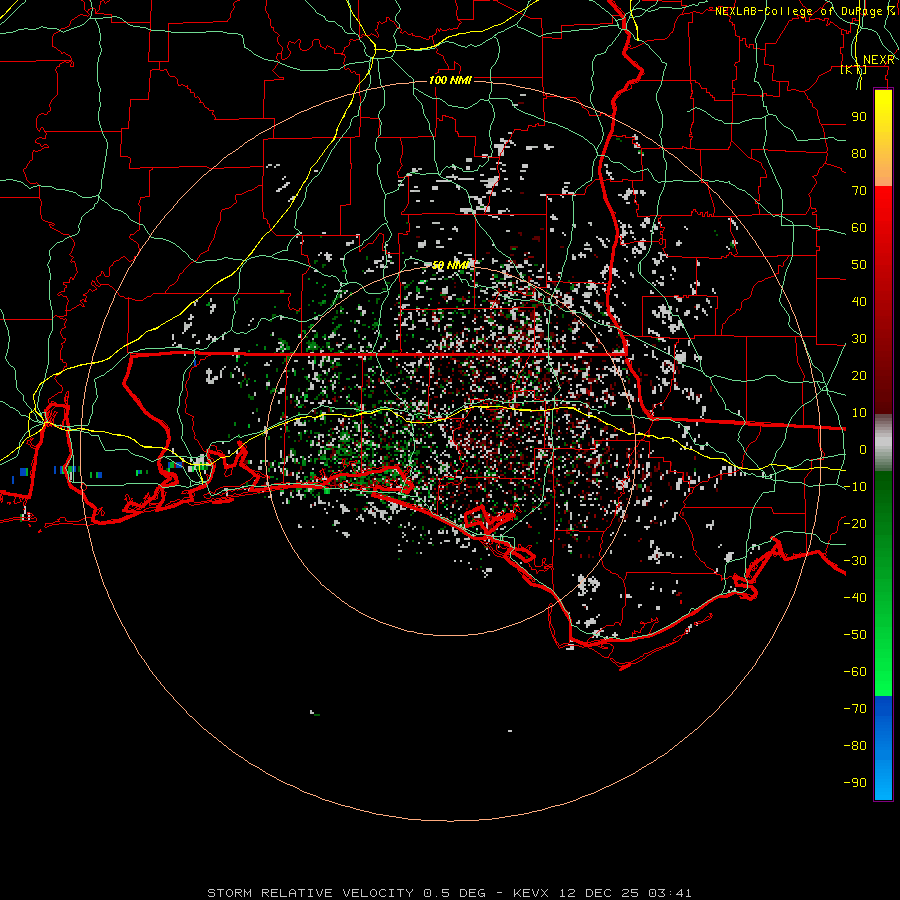Click the 50 label on the velocity scale

point(859,265)
